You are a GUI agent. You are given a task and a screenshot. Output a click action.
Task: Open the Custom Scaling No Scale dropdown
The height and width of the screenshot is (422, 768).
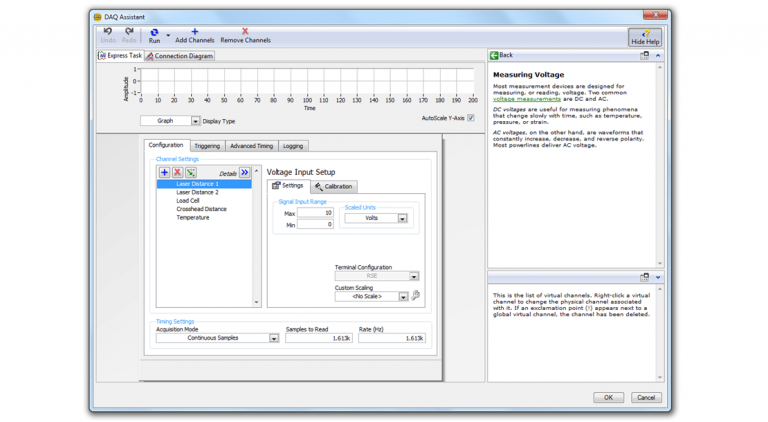pos(403,297)
